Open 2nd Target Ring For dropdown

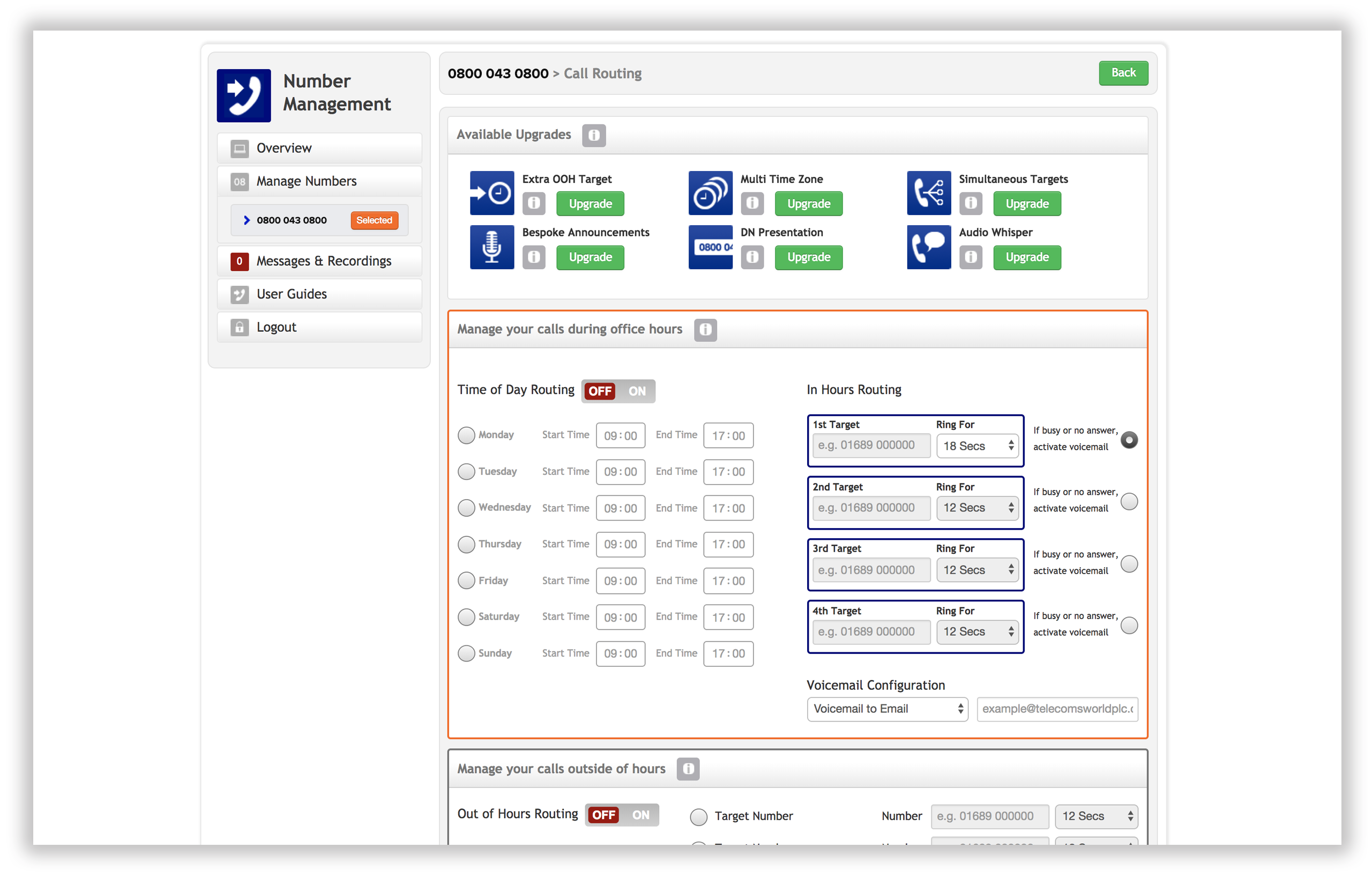click(x=977, y=508)
